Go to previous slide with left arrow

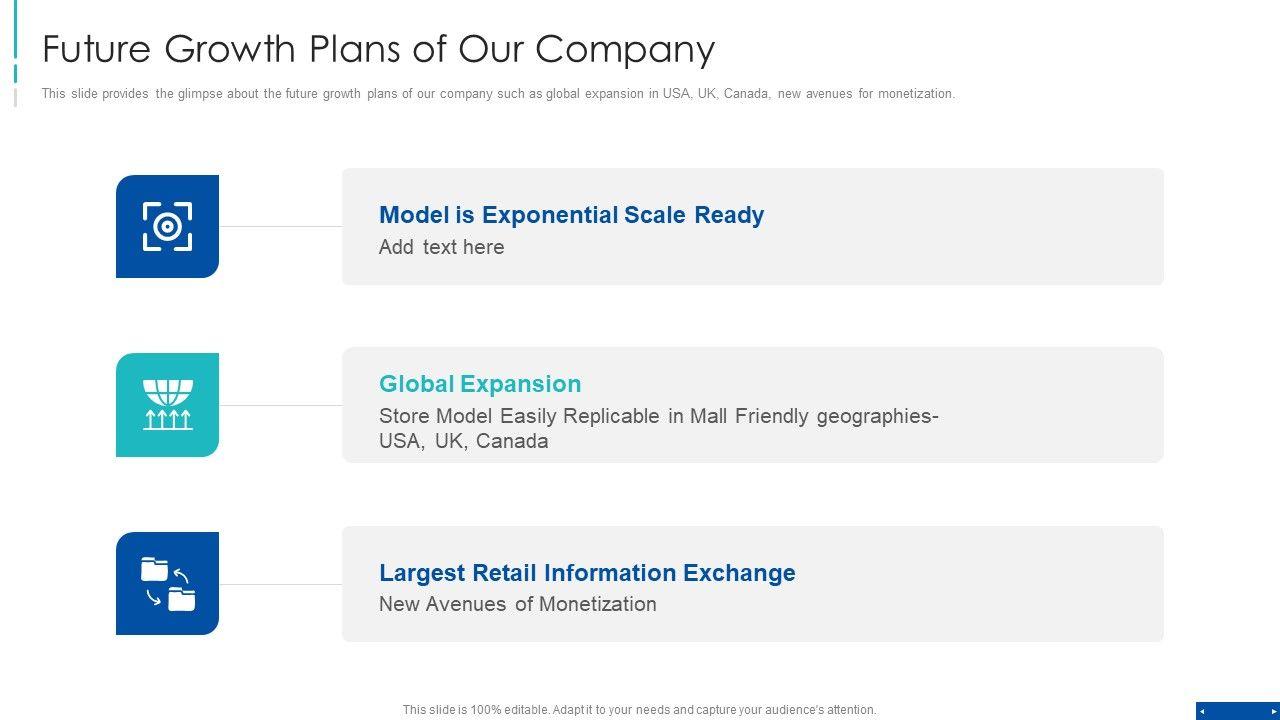tap(1202, 711)
